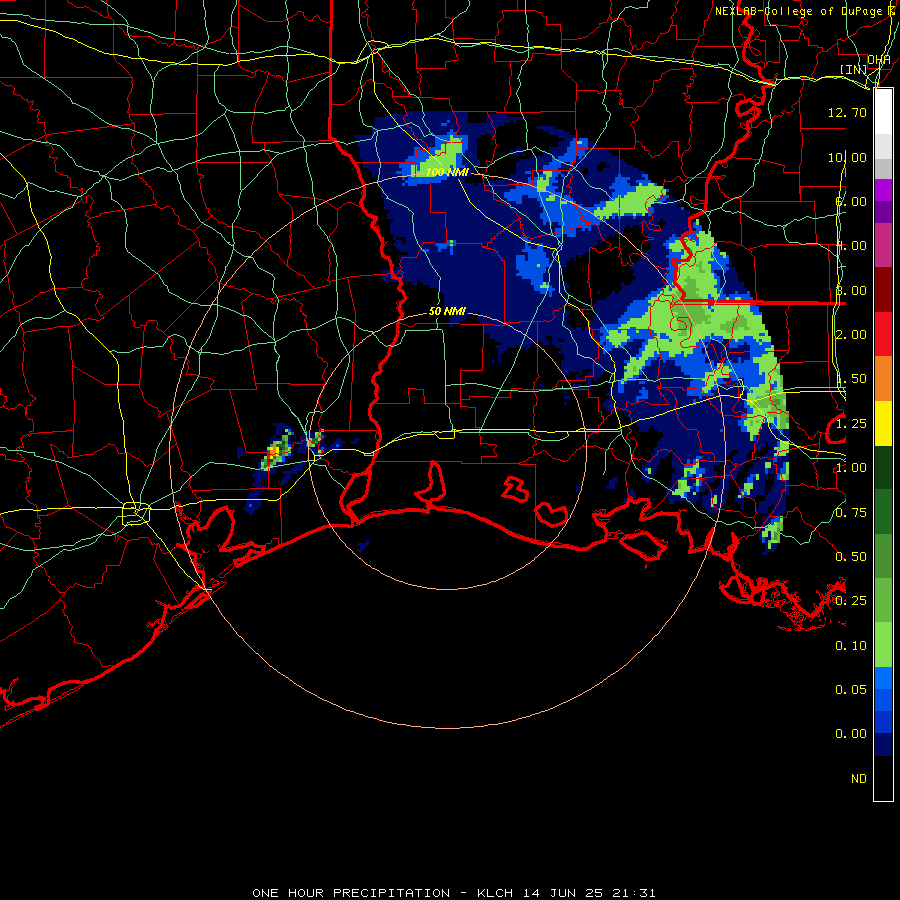The width and height of the screenshot is (900, 900).
Task: Click the 0.05 legend value
Action: (x=851, y=689)
